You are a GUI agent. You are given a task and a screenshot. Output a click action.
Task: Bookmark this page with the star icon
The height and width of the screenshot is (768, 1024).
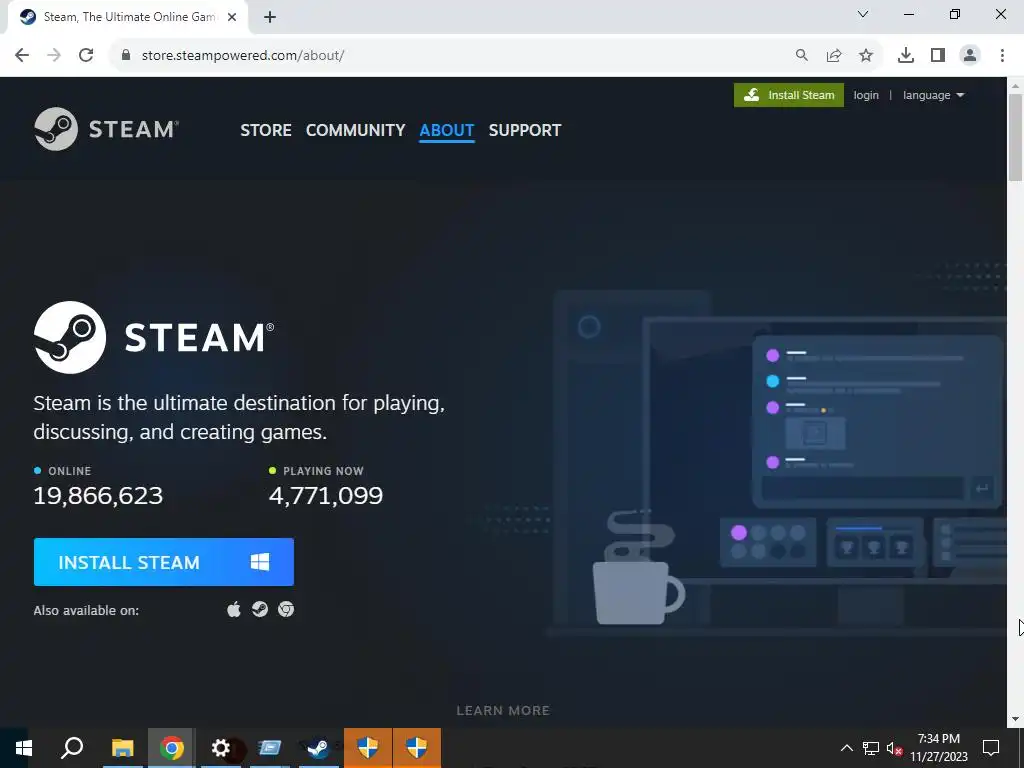(866, 56)
